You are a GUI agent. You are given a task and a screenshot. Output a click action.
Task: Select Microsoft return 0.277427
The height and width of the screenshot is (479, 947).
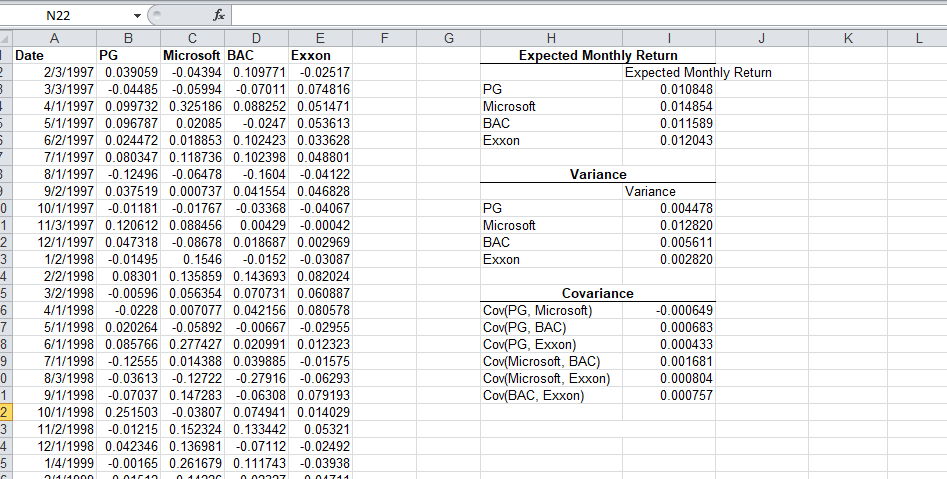point(193,344)
